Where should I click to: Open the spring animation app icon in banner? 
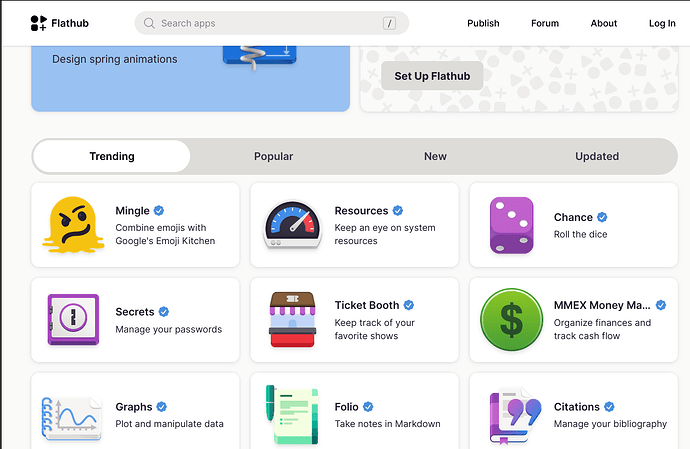(260, 56)
